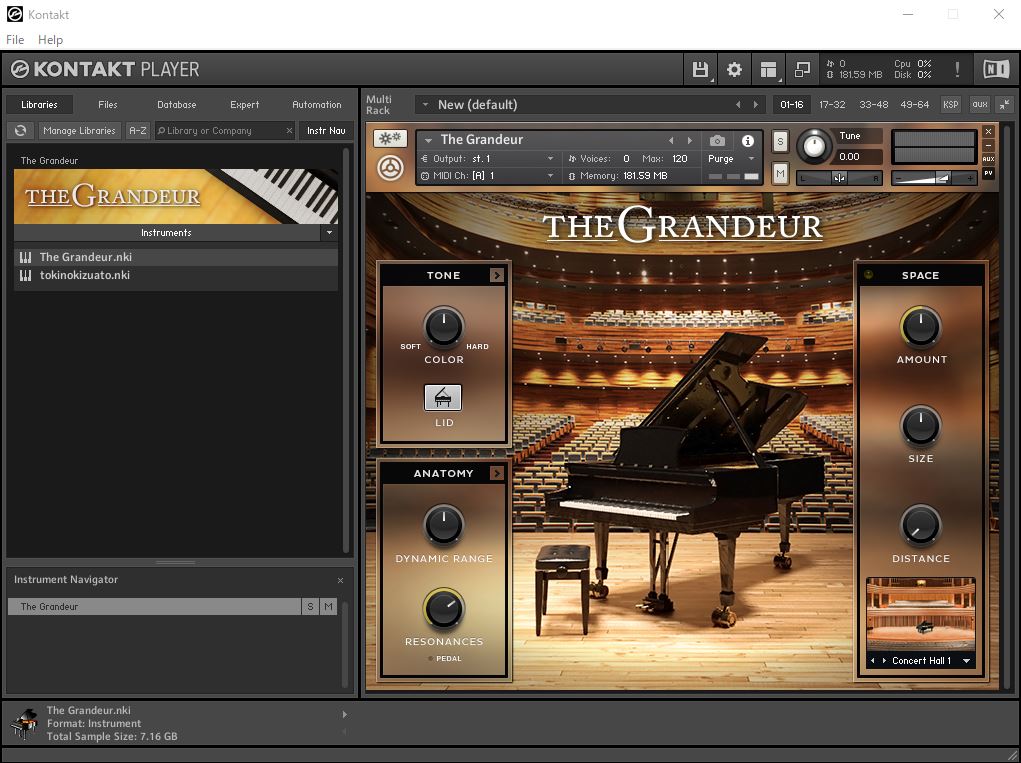Viewport: 1021px width, 763px height.
Task: Refresh the libraries list
Action: [x=20, y=130]
